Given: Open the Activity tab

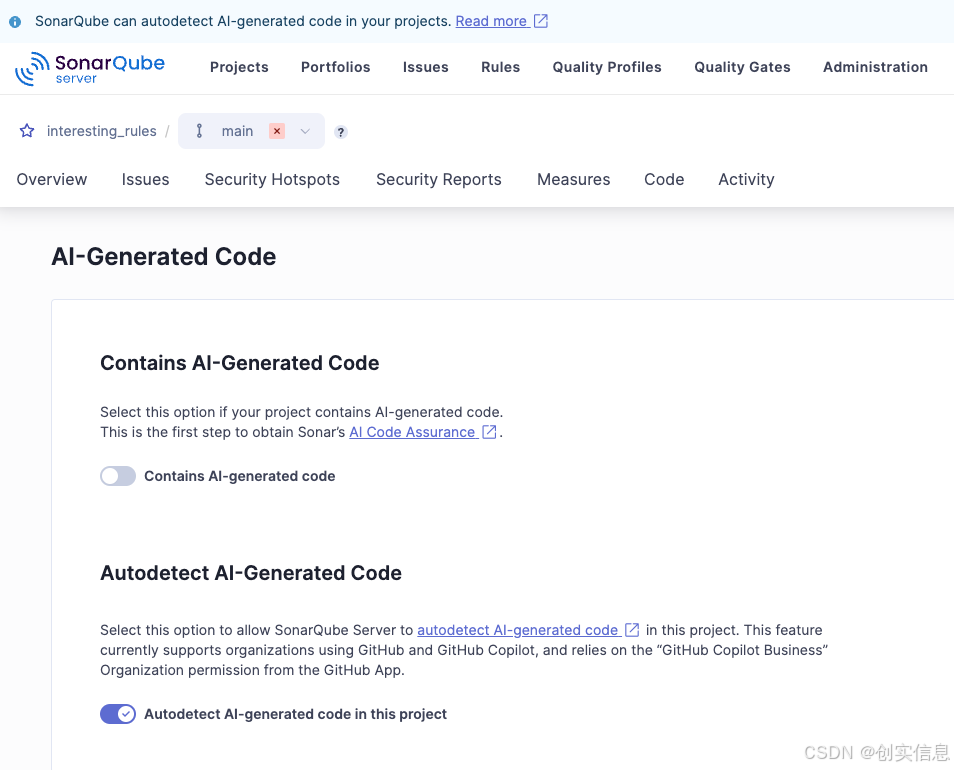Looking at the screenshot, I should (x=747, y=179).
